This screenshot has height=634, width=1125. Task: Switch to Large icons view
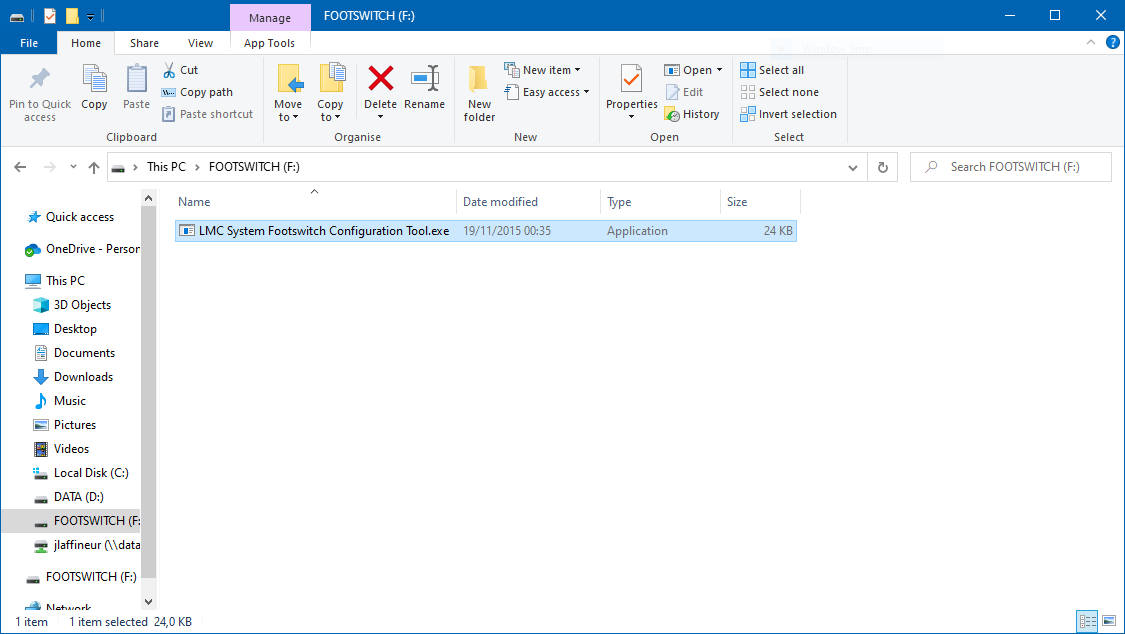[x=1109, y=621]
